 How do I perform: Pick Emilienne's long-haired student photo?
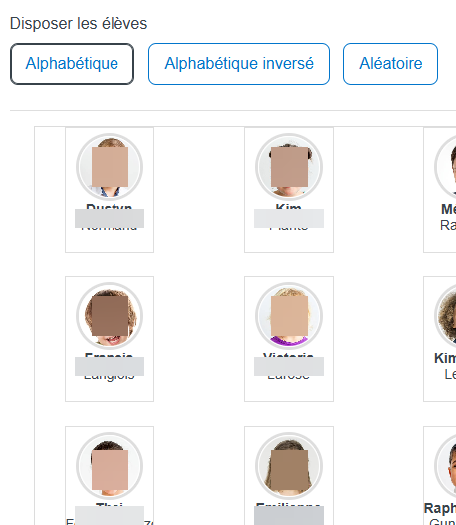click(x=289, y=466)
